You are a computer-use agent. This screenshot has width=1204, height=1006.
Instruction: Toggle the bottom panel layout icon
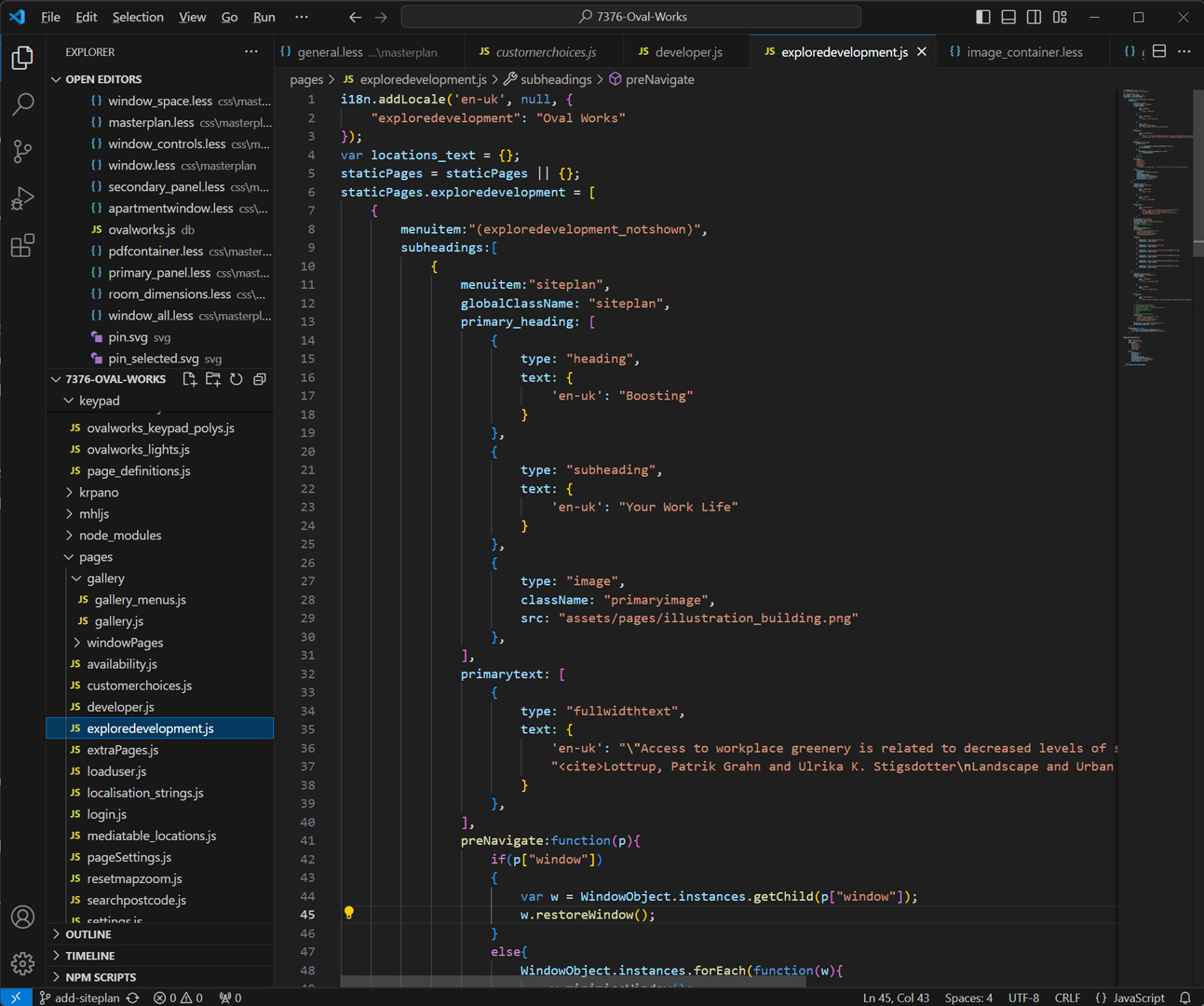pos(1008,17)
